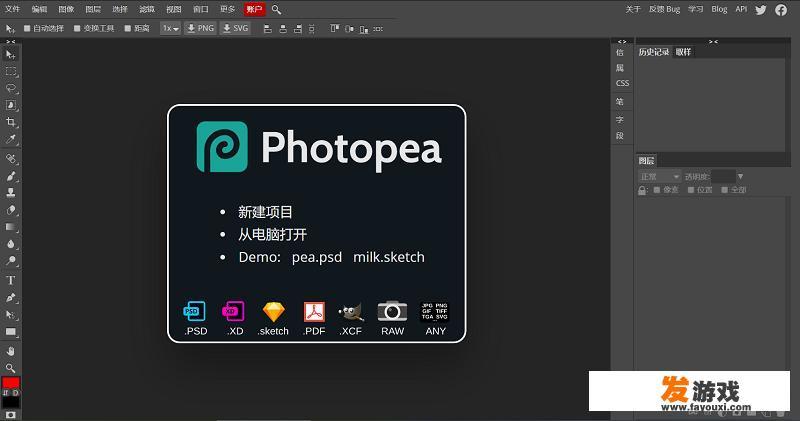800x421 pixels.
Task: Toggle Quick Mask mode icon
Action: click(11, 415)
